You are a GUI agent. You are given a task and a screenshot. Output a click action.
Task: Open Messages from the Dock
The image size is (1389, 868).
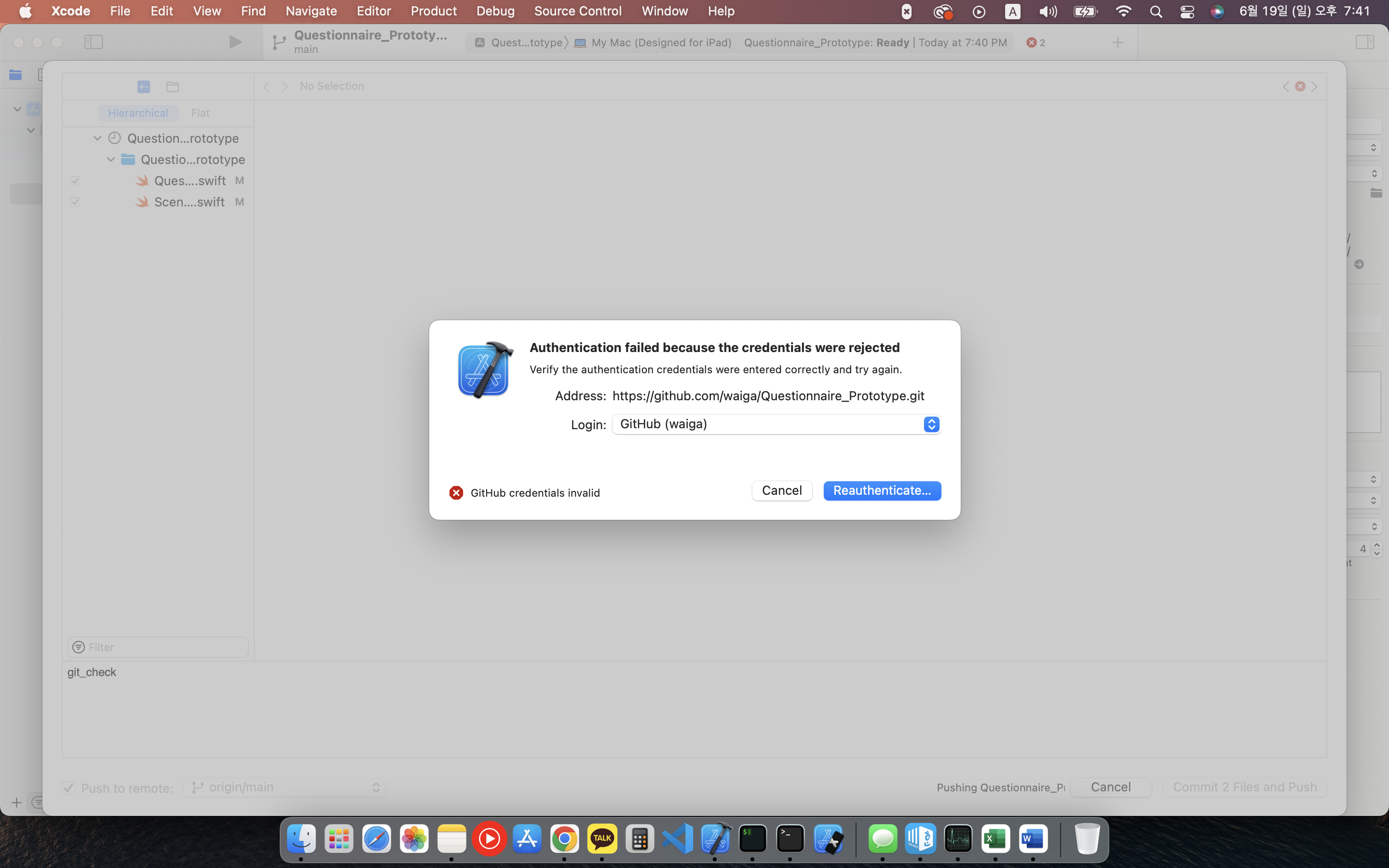[883, 839]
